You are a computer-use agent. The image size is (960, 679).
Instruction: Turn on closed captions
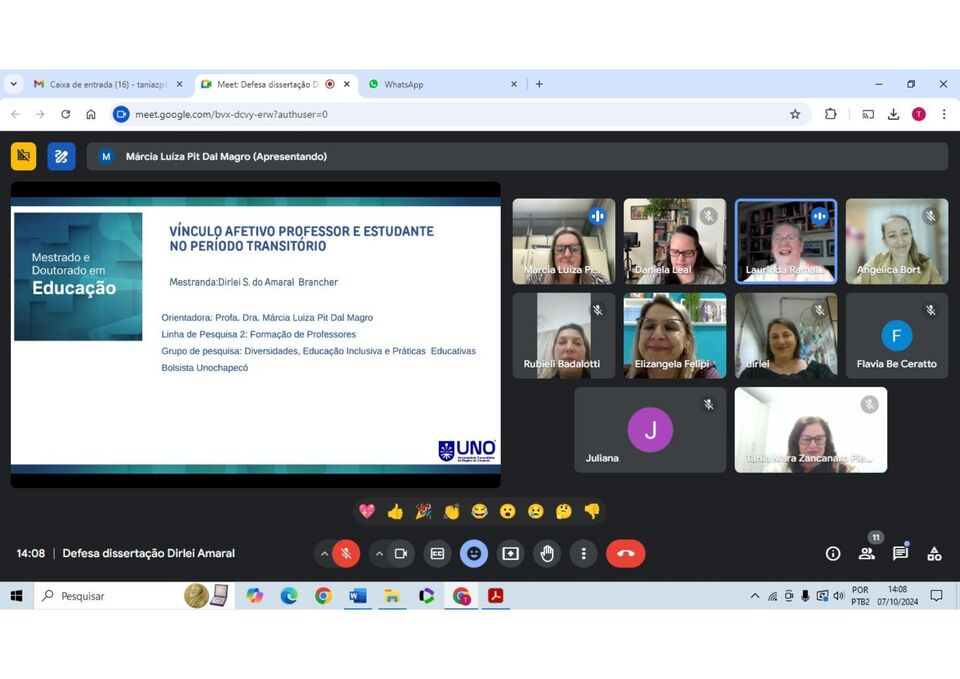tap(437, 553)
